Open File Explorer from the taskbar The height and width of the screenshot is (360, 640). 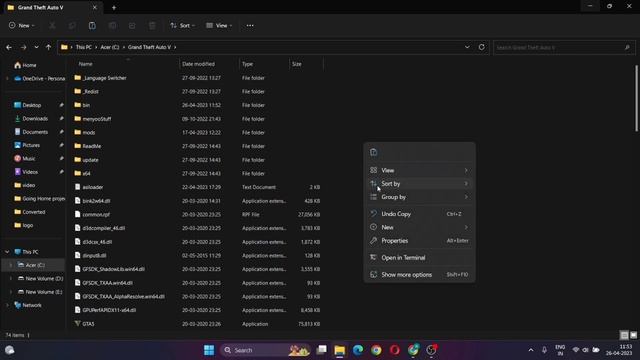coord(340,350)
